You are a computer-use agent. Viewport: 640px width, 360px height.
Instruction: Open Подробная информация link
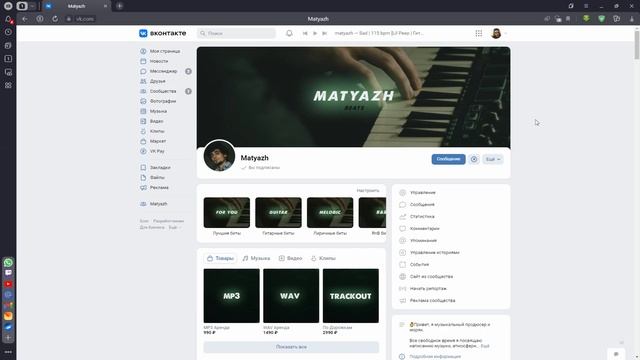click(x=435, y=356)
